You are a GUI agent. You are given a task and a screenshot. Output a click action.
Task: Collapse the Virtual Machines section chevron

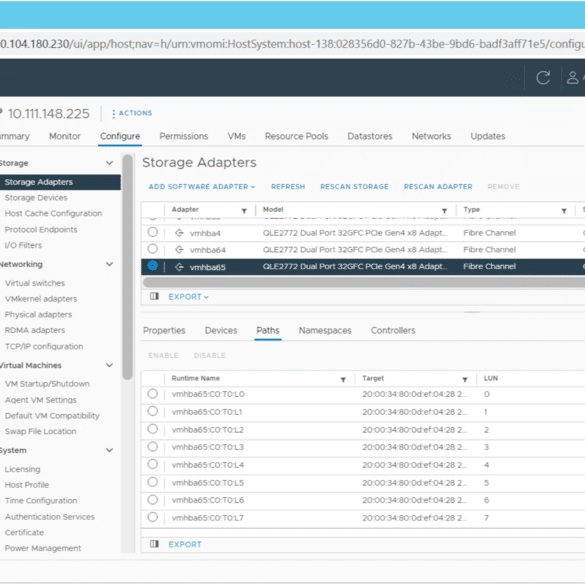109,365
